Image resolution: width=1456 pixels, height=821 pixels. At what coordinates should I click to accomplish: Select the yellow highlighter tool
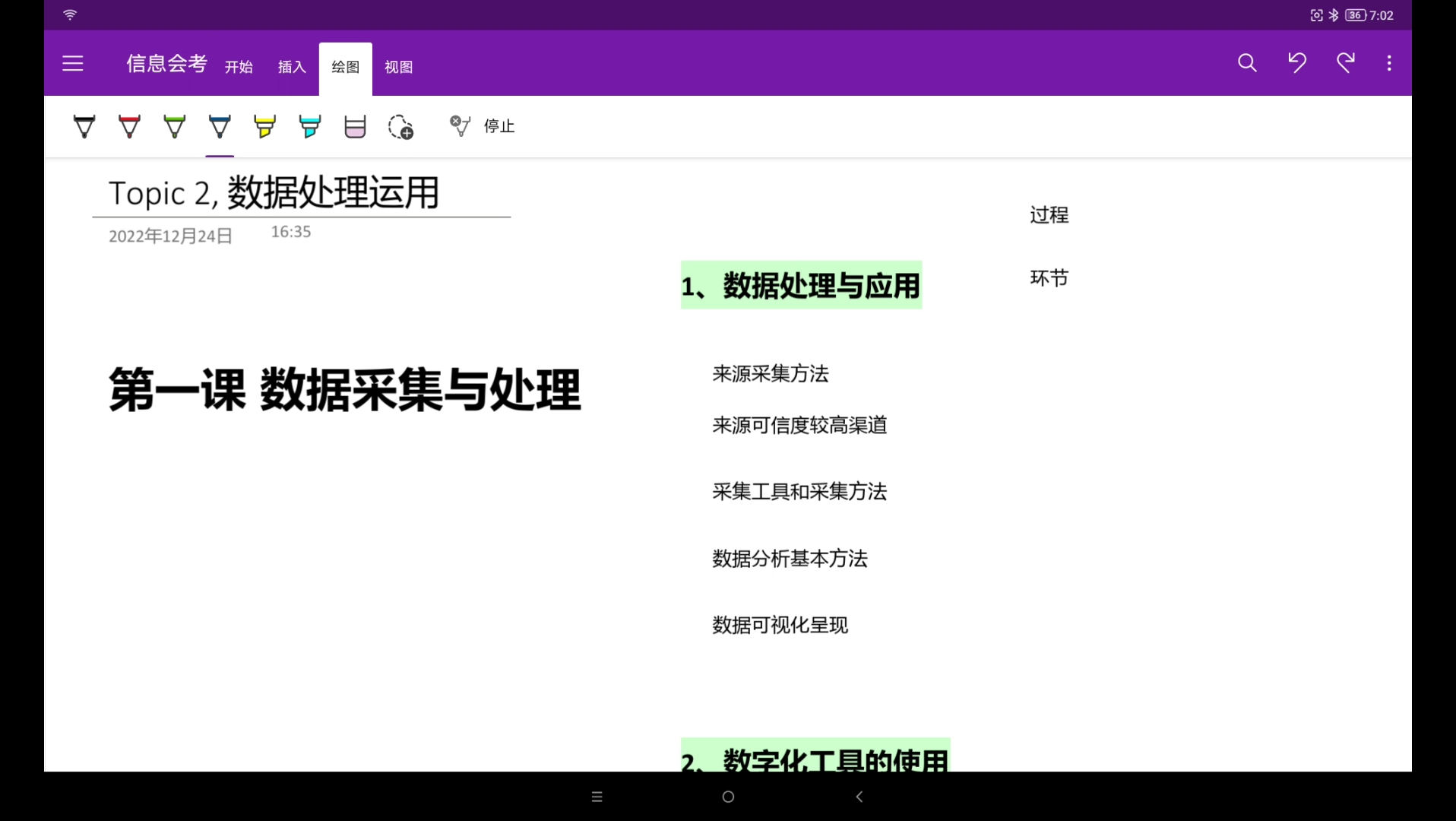(264, 126)
